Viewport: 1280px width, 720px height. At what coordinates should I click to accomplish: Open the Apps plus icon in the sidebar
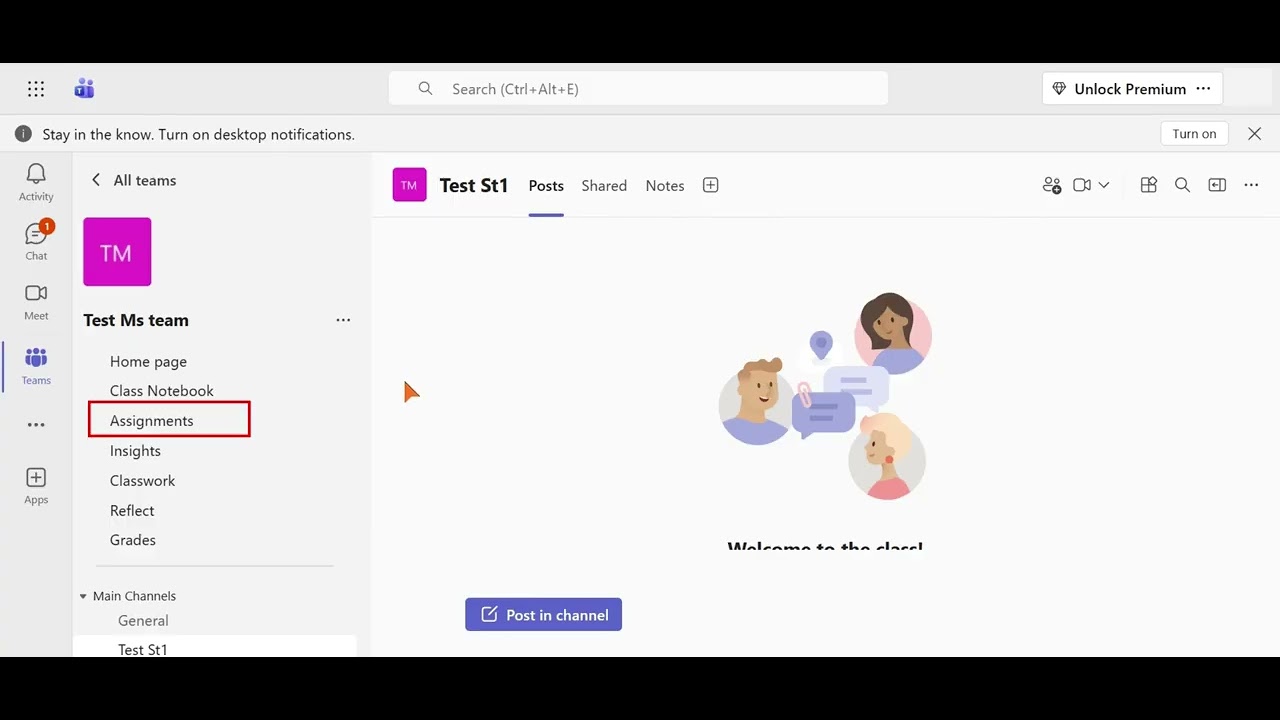(x=36, y=486)
